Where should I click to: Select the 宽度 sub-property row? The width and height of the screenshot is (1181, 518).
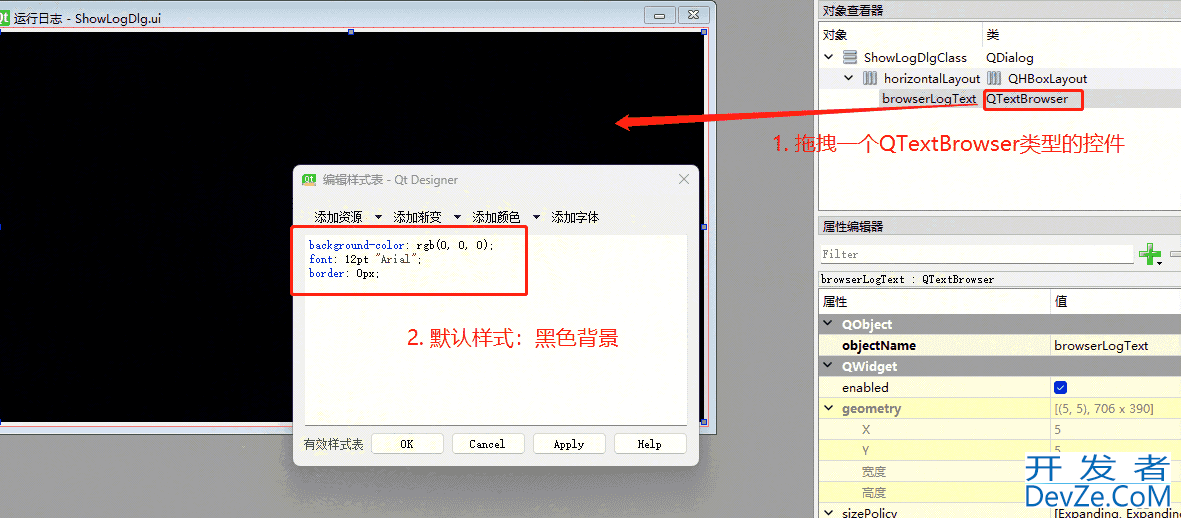point(999,472)
